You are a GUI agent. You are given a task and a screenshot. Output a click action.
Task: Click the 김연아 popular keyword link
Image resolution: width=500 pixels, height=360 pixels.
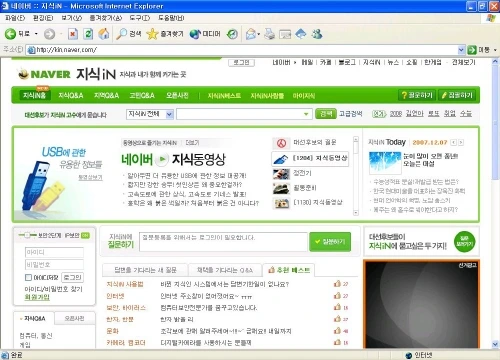click(414, 114)
